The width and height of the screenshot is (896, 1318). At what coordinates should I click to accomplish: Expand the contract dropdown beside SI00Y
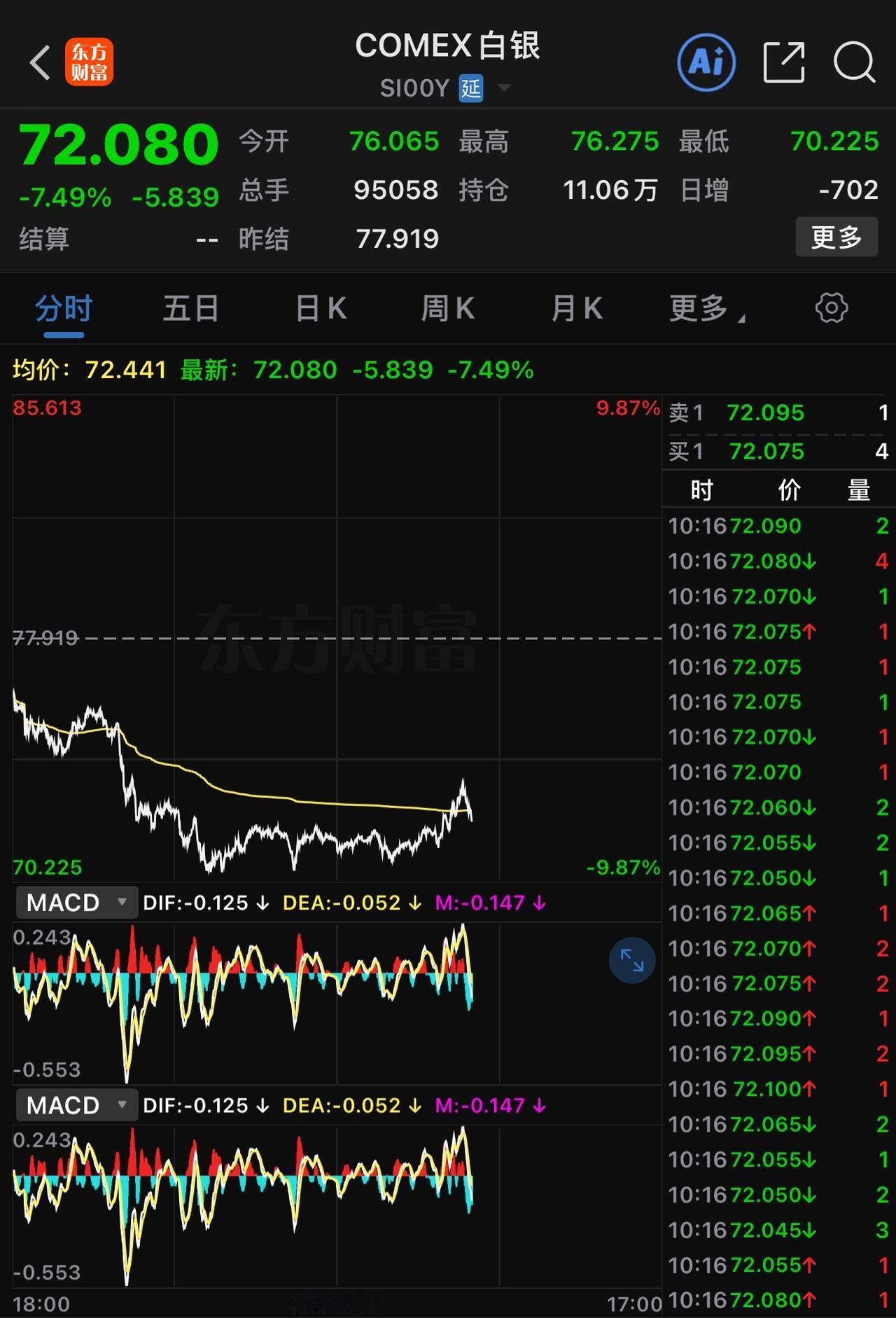coord(504,88)
